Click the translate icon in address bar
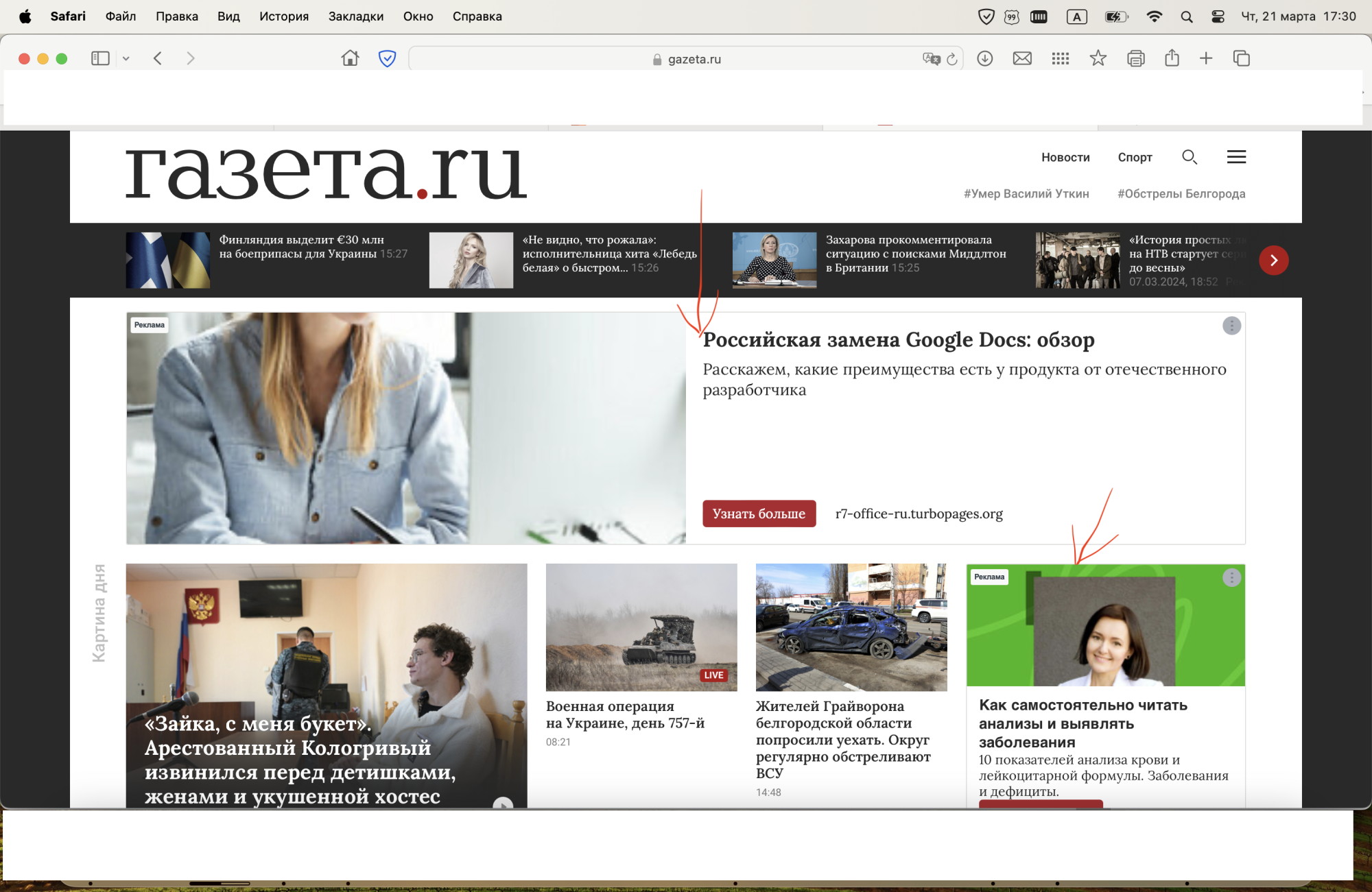 point(931,58)
